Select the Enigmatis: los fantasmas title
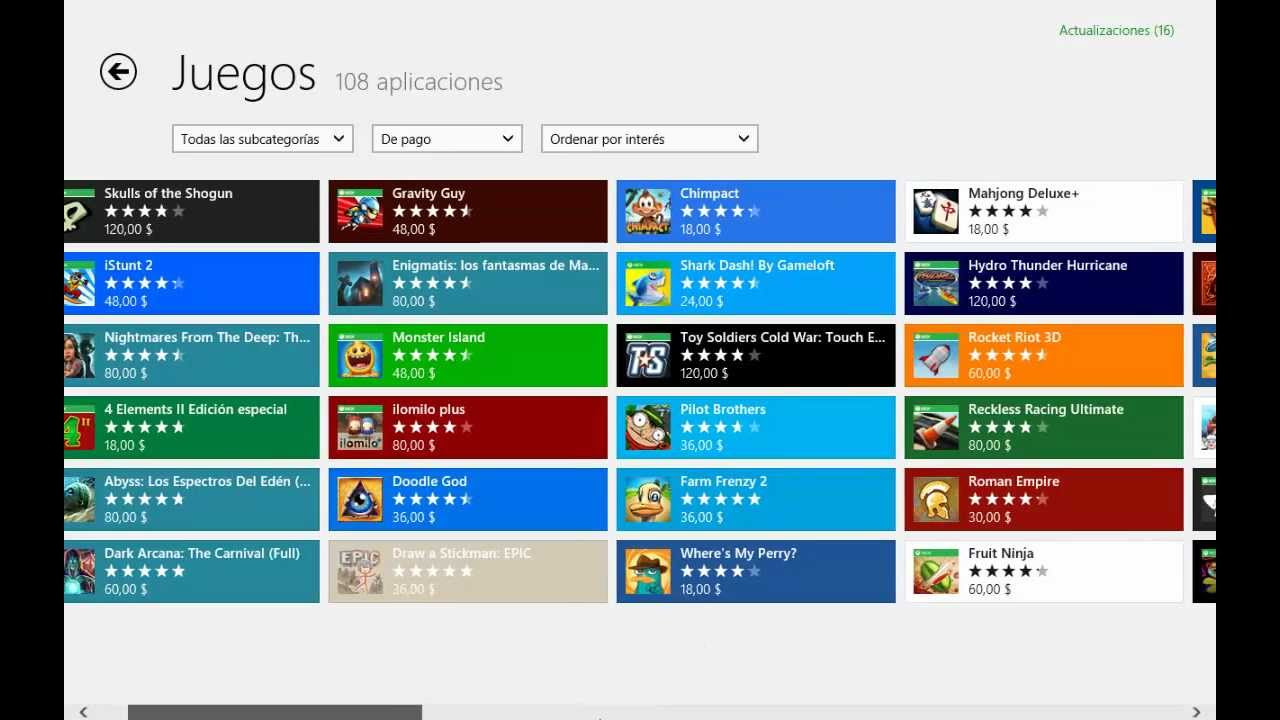Viewport: 1280px width, 720px height. (x=496, y=265)
